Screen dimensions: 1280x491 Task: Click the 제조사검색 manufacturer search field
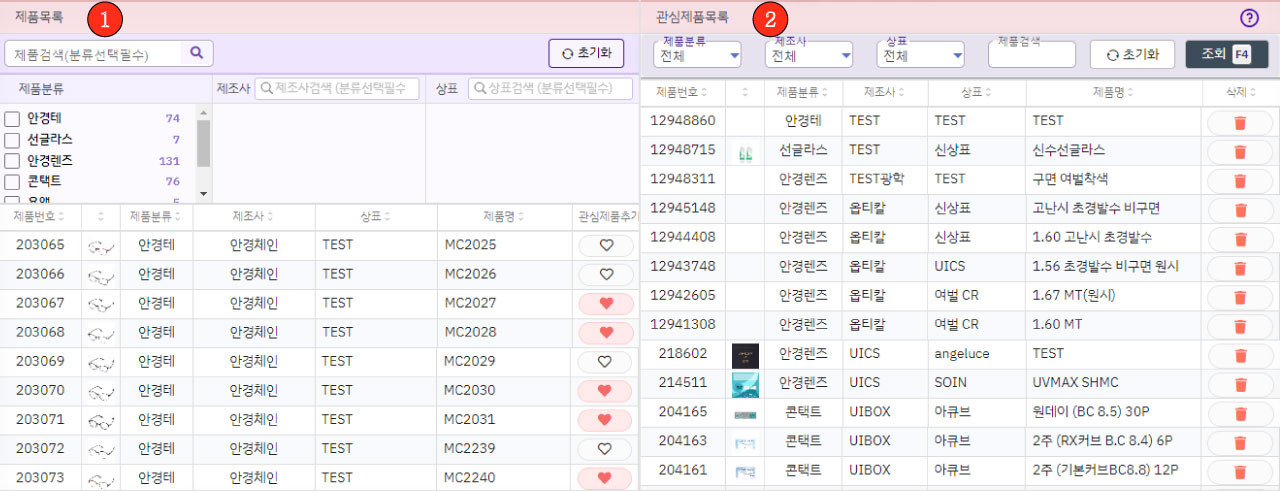click(x=337, y=89)
